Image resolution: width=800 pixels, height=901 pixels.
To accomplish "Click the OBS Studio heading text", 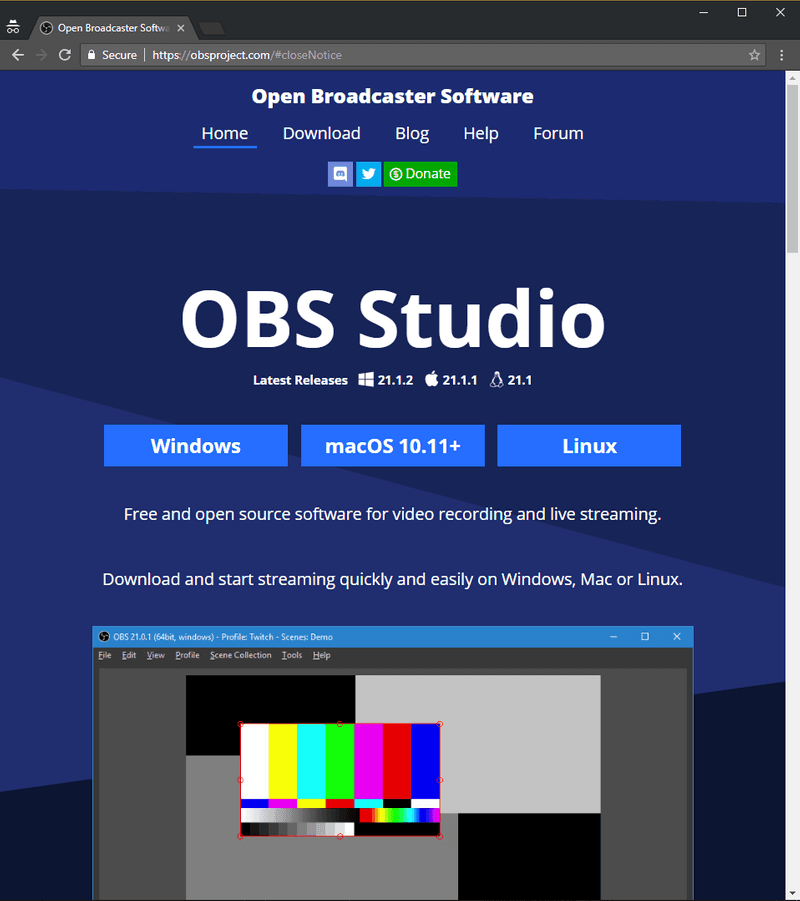I will 393,319.
